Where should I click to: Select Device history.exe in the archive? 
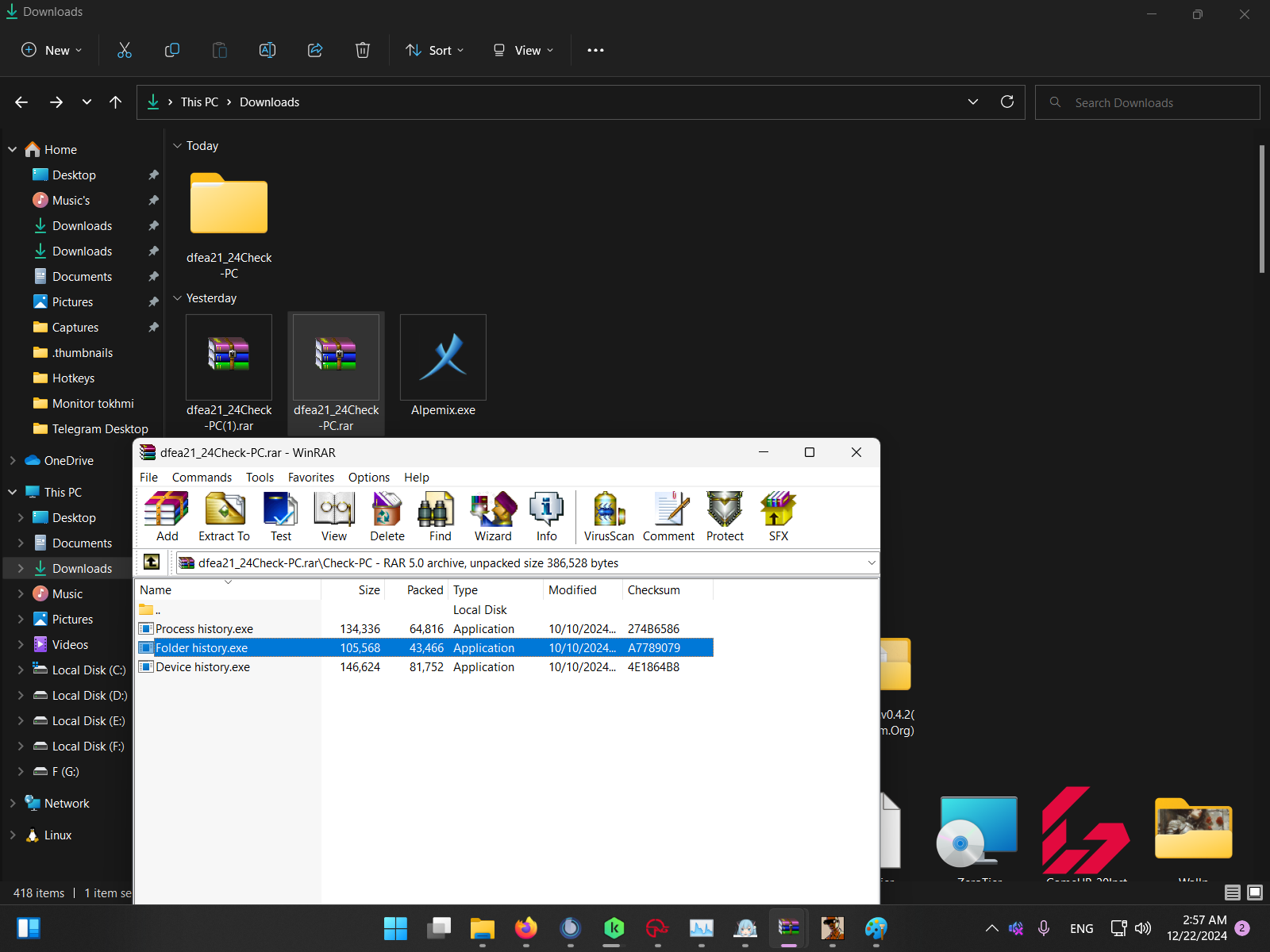pyautogui.click(x=425, y=667)
